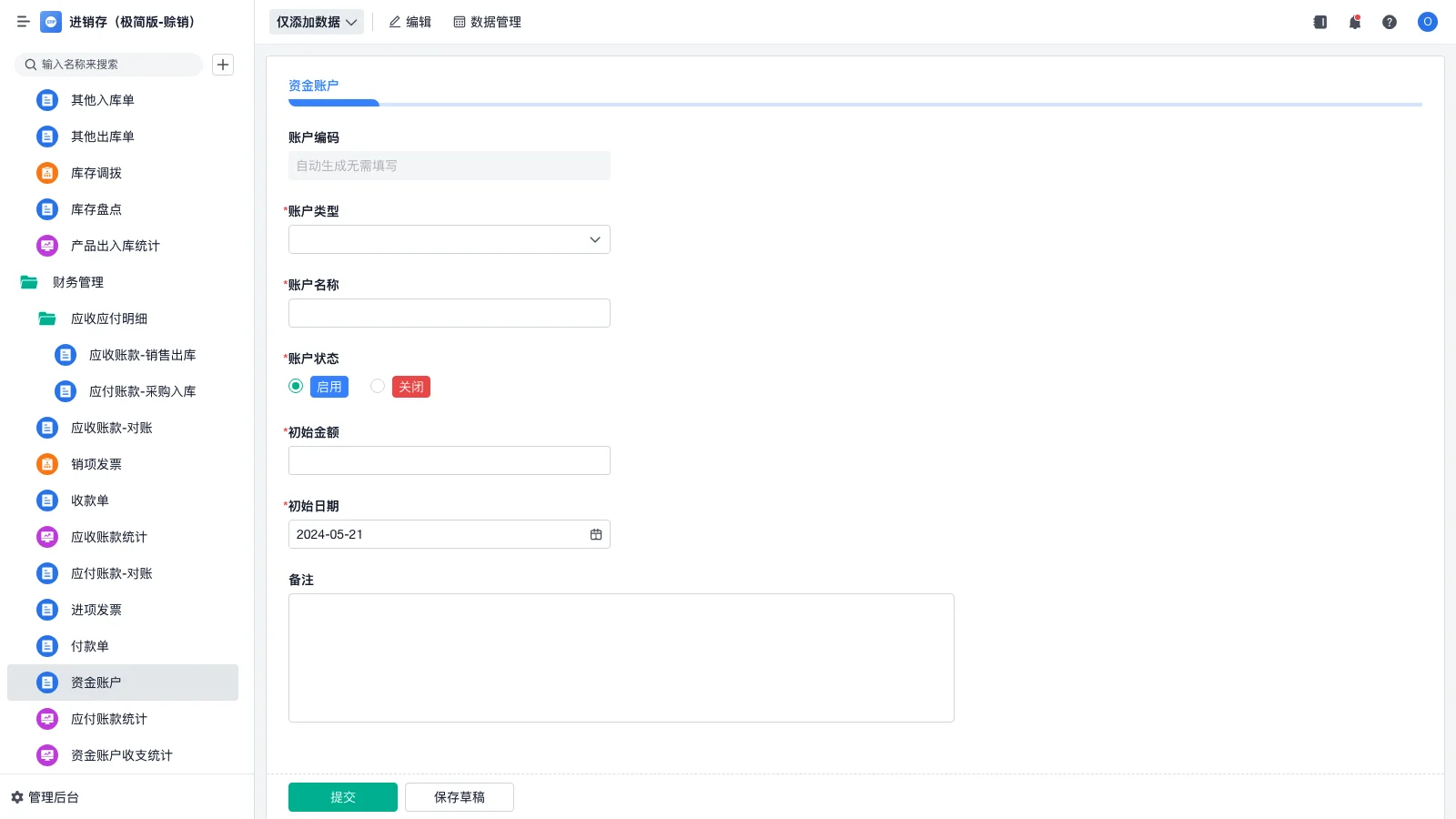The image size is (1456, 819).
Task: Open the user avatar in top right
Action: point(1428,22)
